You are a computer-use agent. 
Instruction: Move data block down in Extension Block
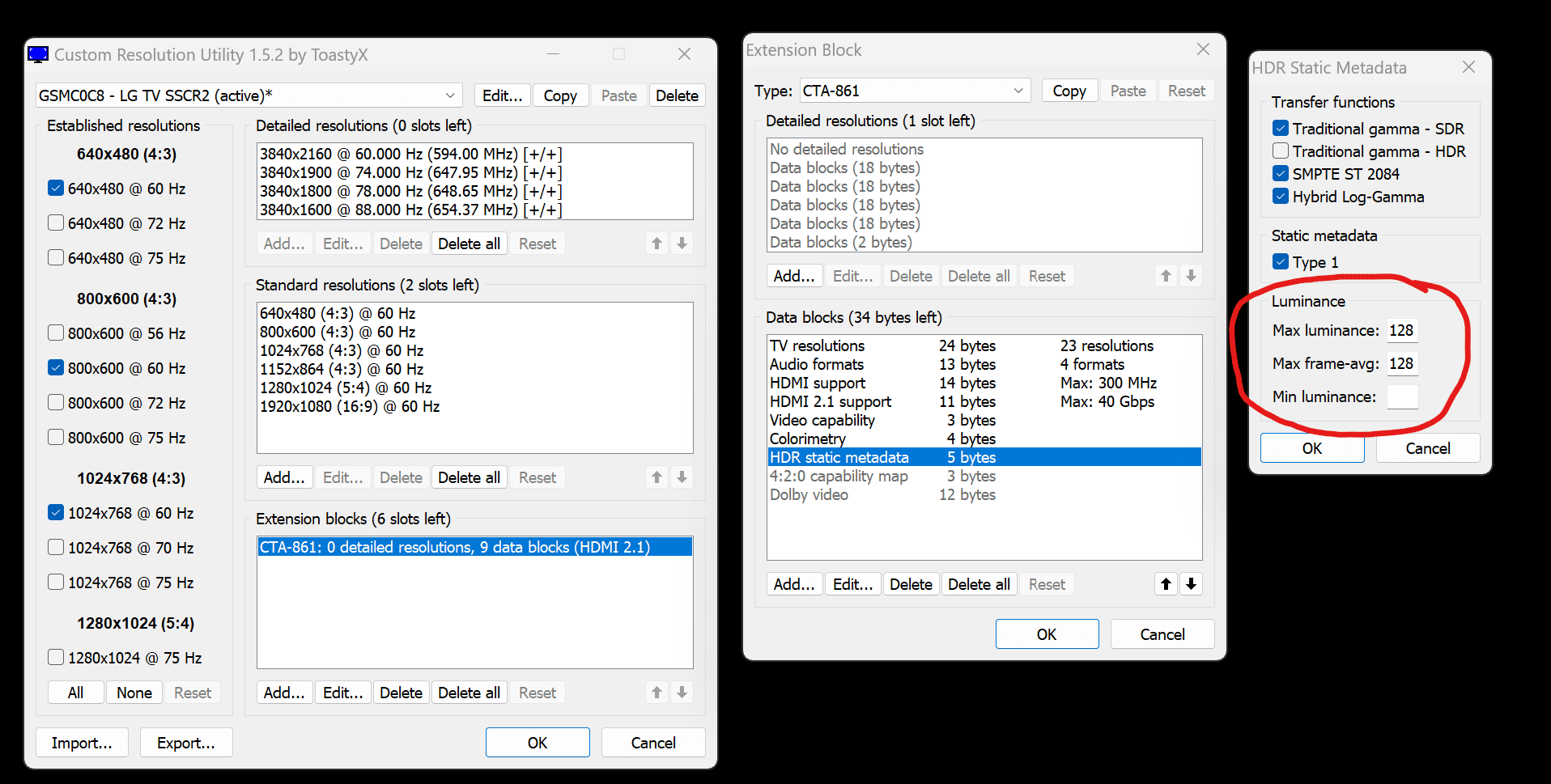point(1192,584)
